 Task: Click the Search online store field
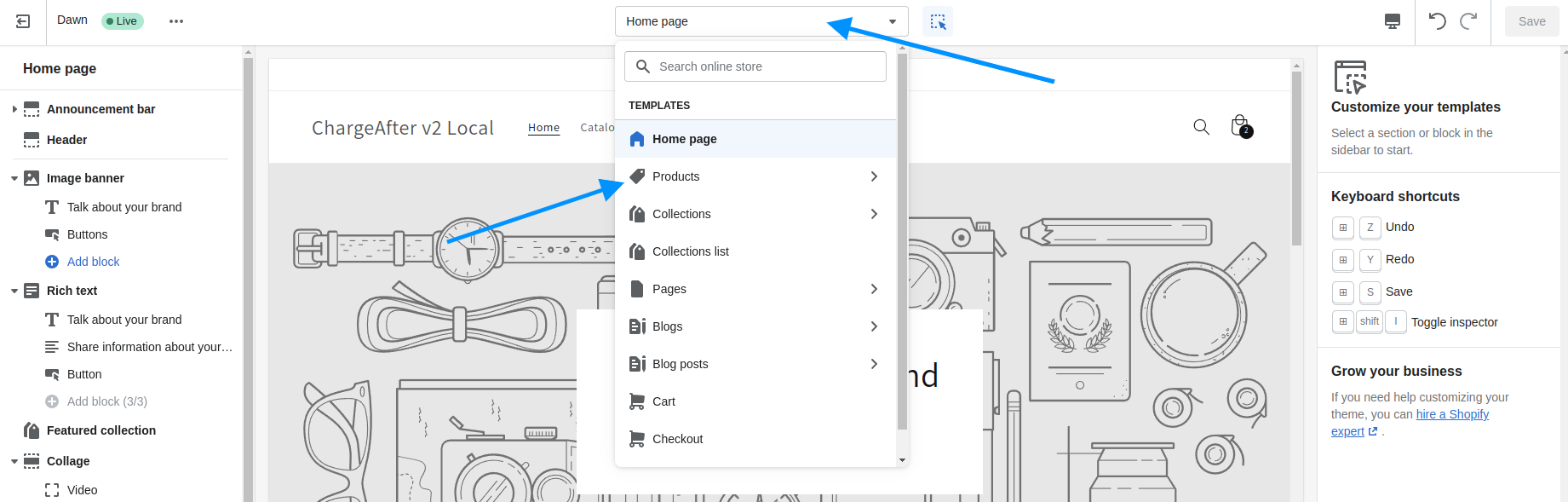755,66
